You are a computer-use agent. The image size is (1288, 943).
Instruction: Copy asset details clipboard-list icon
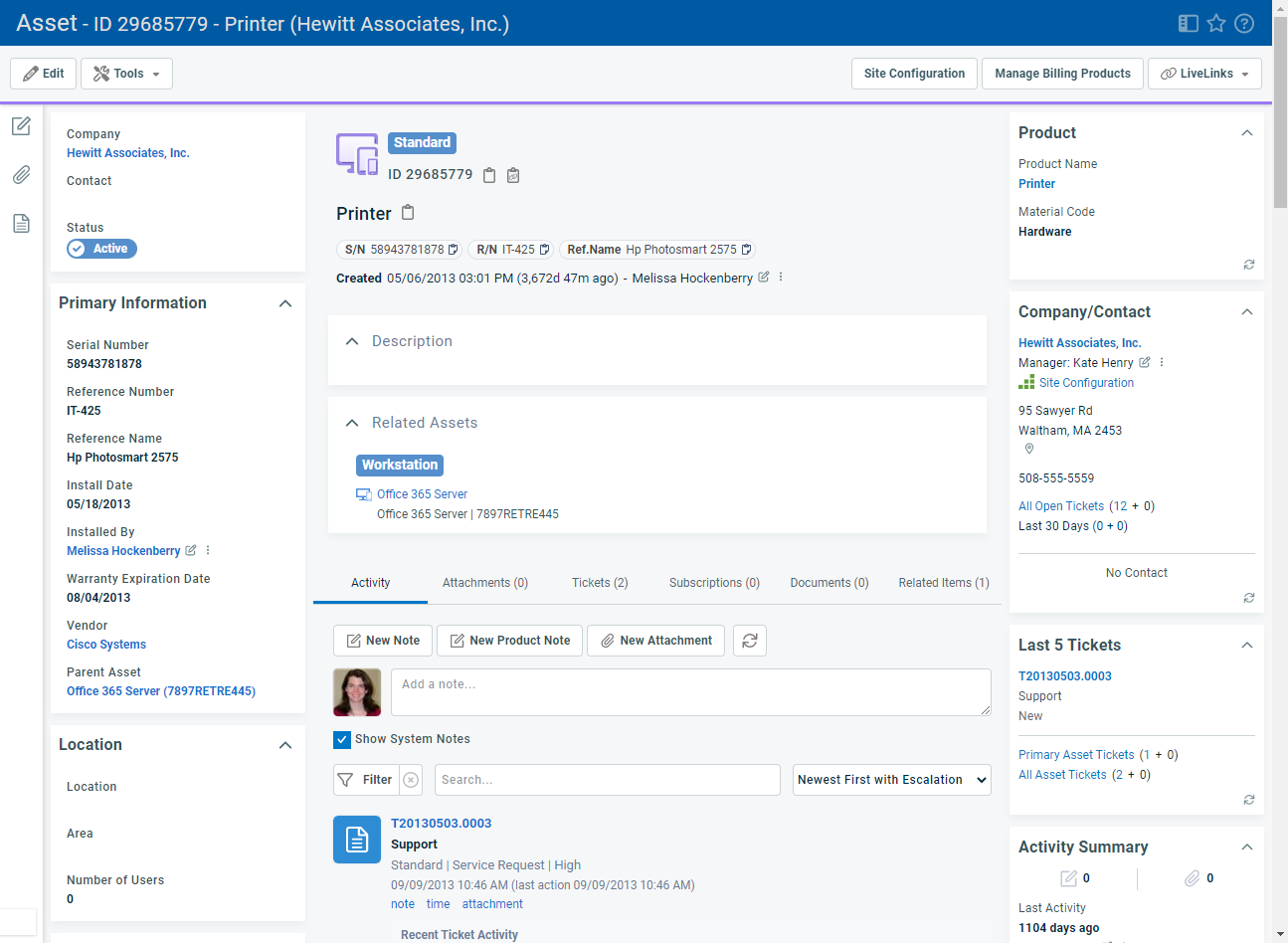pos(513,175)
